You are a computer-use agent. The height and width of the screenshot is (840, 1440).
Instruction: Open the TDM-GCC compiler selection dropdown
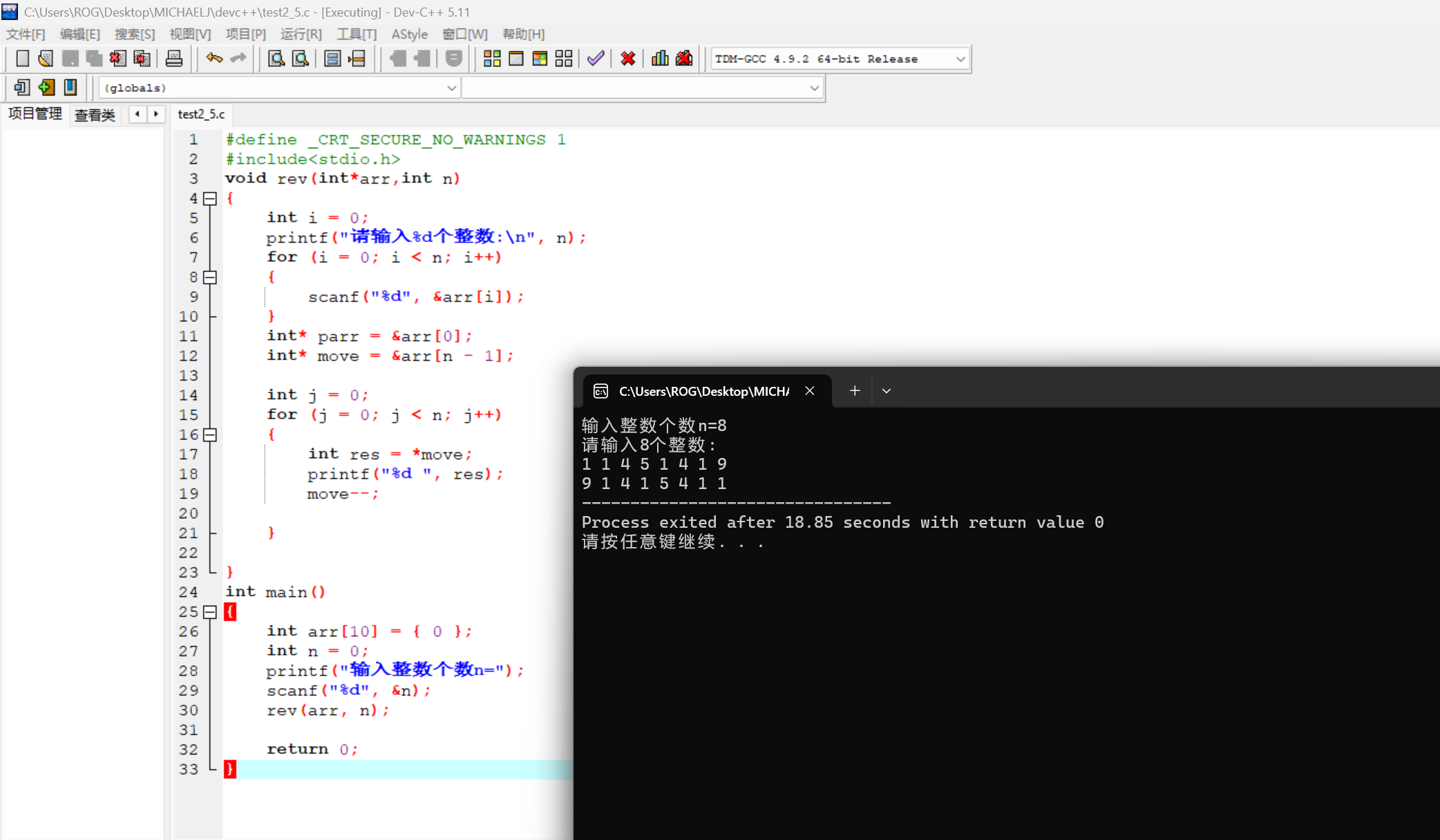pos(960,59)
